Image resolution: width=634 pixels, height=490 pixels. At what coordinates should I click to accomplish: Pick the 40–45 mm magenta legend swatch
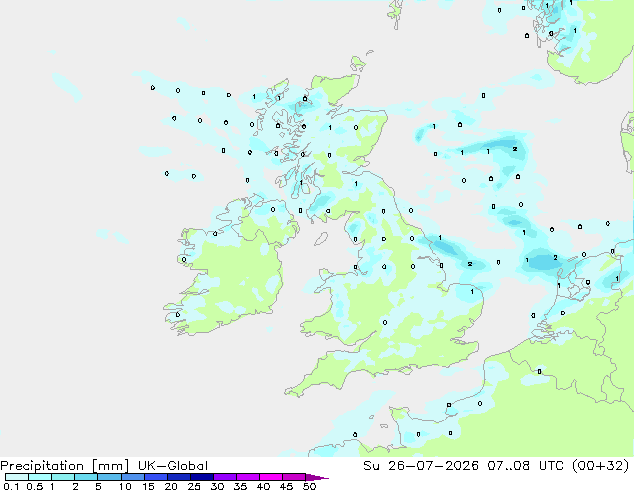[271, 477]
